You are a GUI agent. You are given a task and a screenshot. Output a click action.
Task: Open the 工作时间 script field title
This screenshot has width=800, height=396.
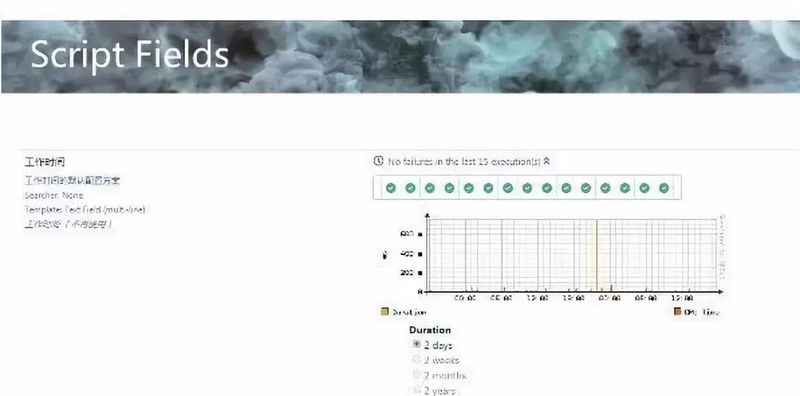pos(45,162)
